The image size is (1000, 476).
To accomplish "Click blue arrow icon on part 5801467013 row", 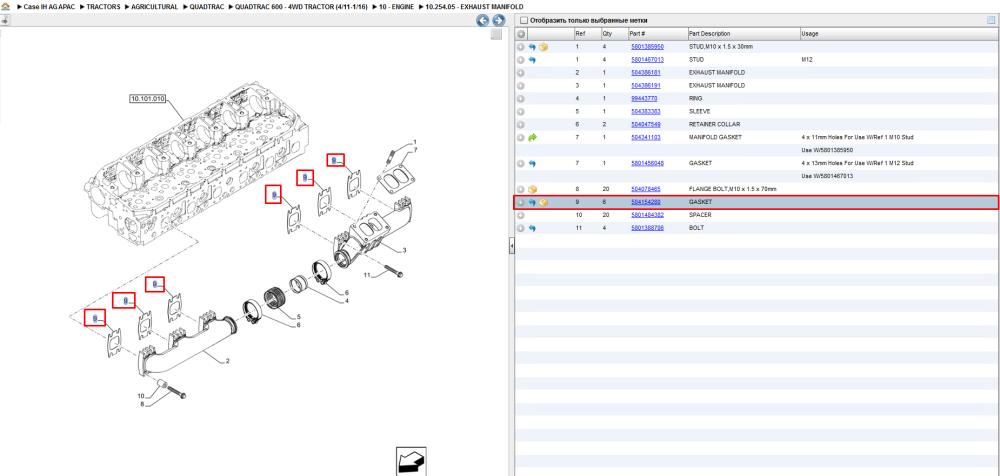I will 532,60.
